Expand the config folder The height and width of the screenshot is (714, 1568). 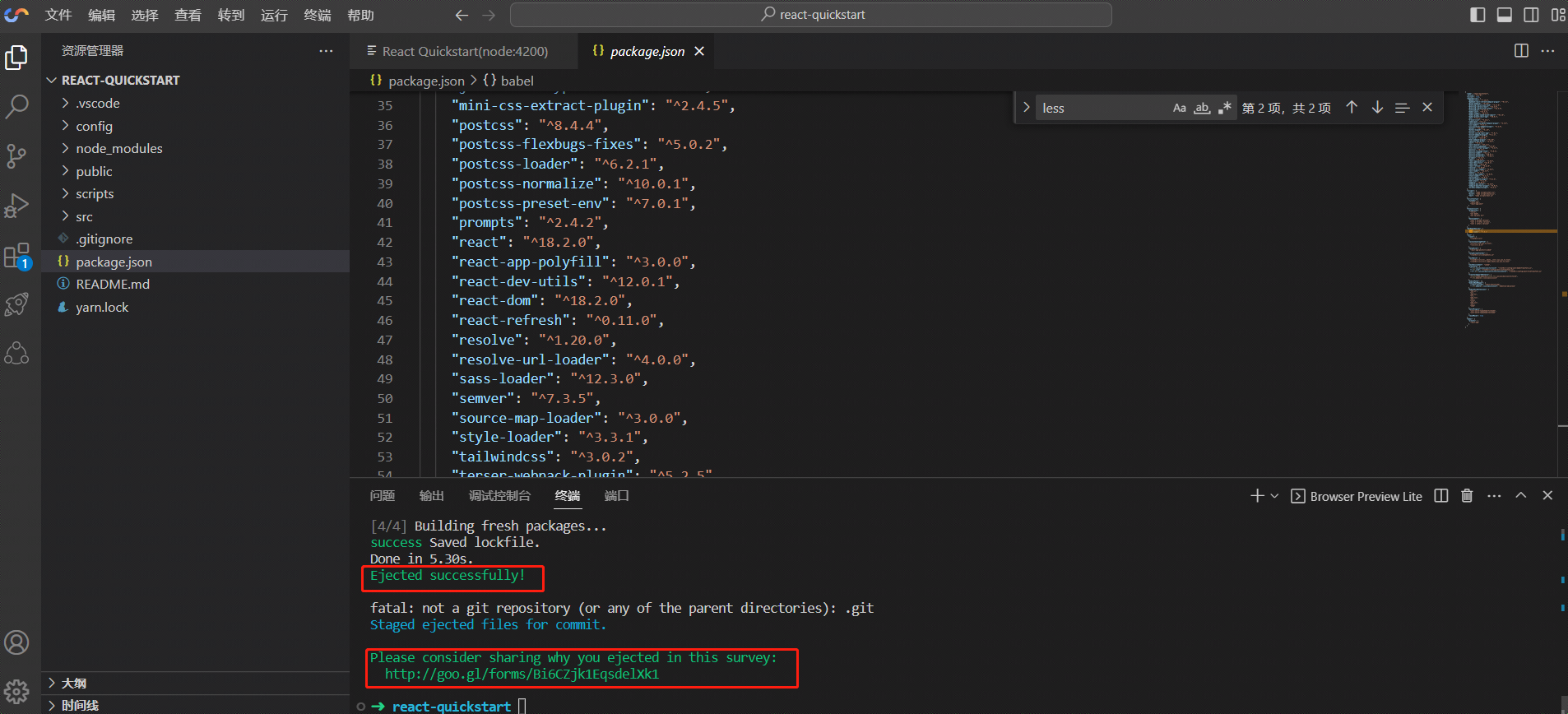(x=196, y=126)
